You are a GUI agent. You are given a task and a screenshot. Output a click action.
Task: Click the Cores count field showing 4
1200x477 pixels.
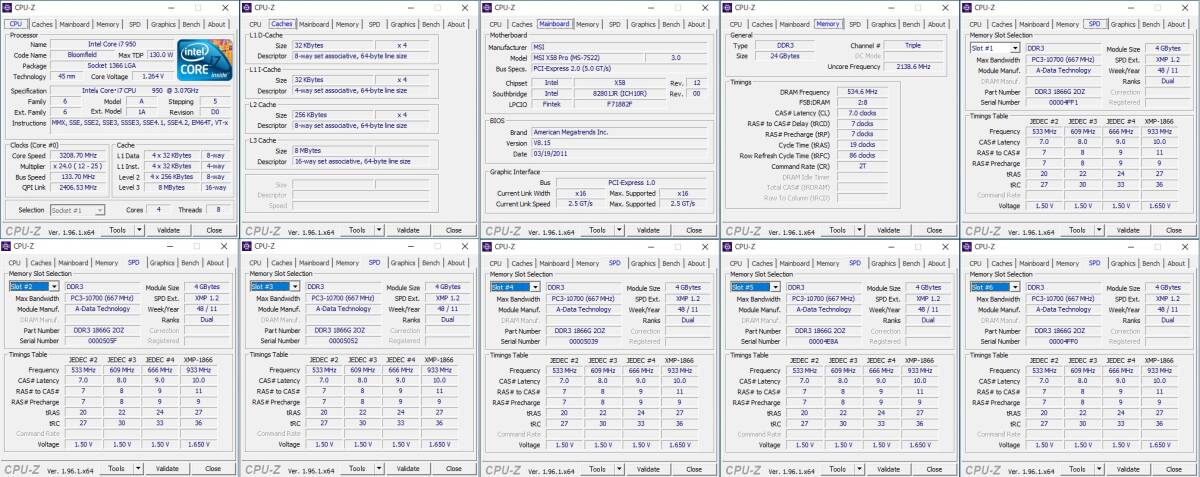(156, 210)
